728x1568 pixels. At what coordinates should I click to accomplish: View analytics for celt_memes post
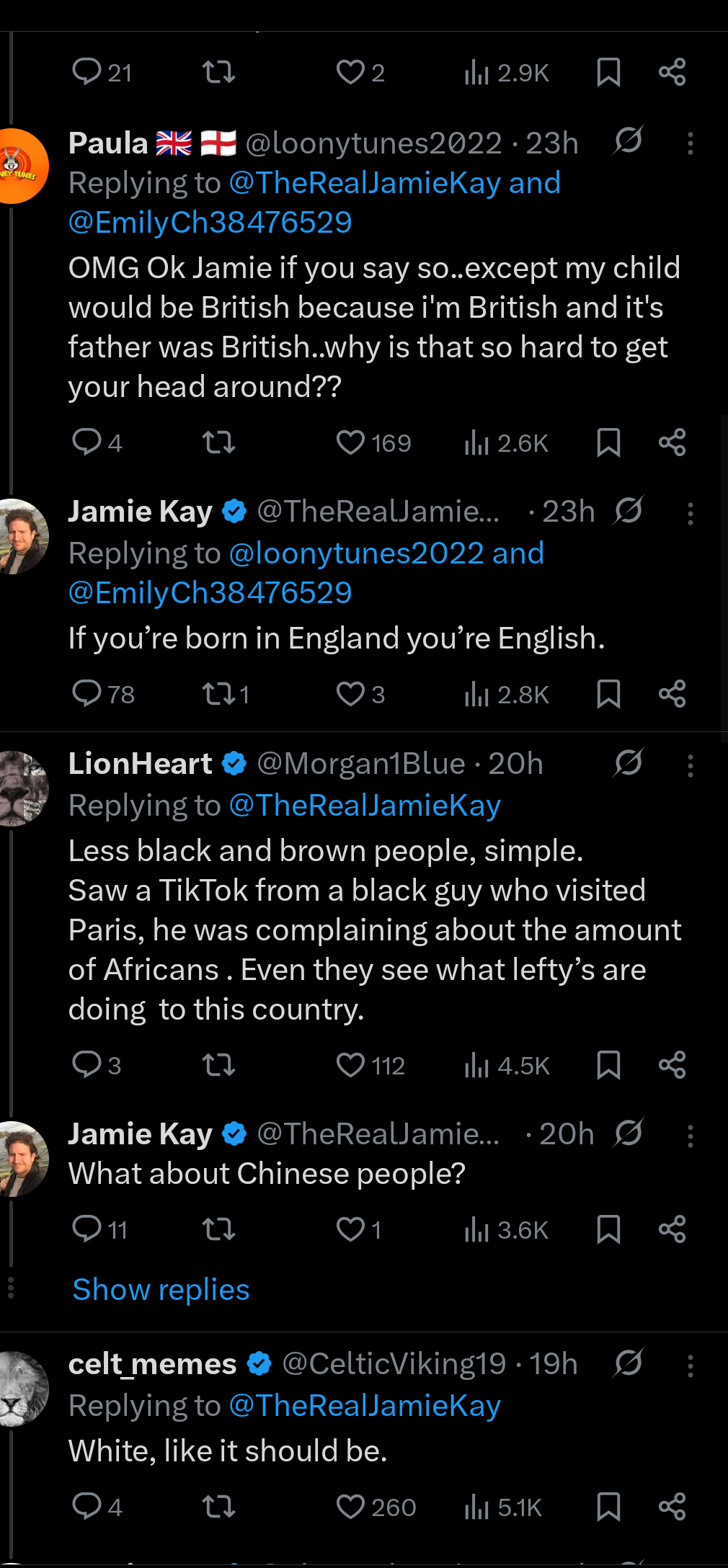(x=476, y=1507)
